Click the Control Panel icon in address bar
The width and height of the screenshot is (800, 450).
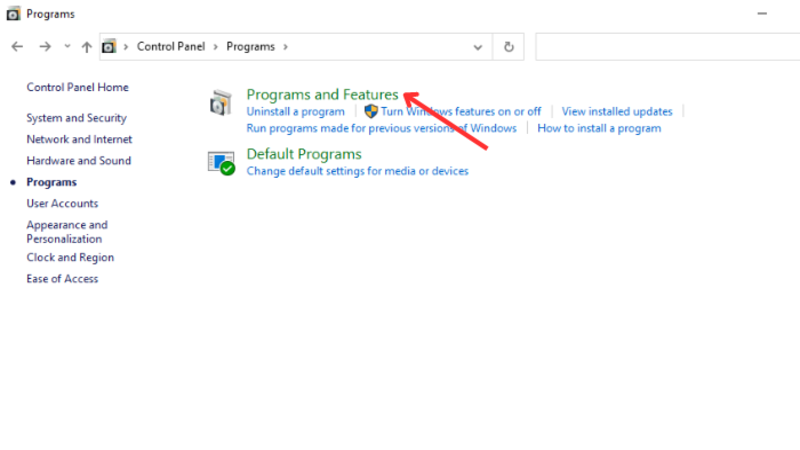[109, 46]
